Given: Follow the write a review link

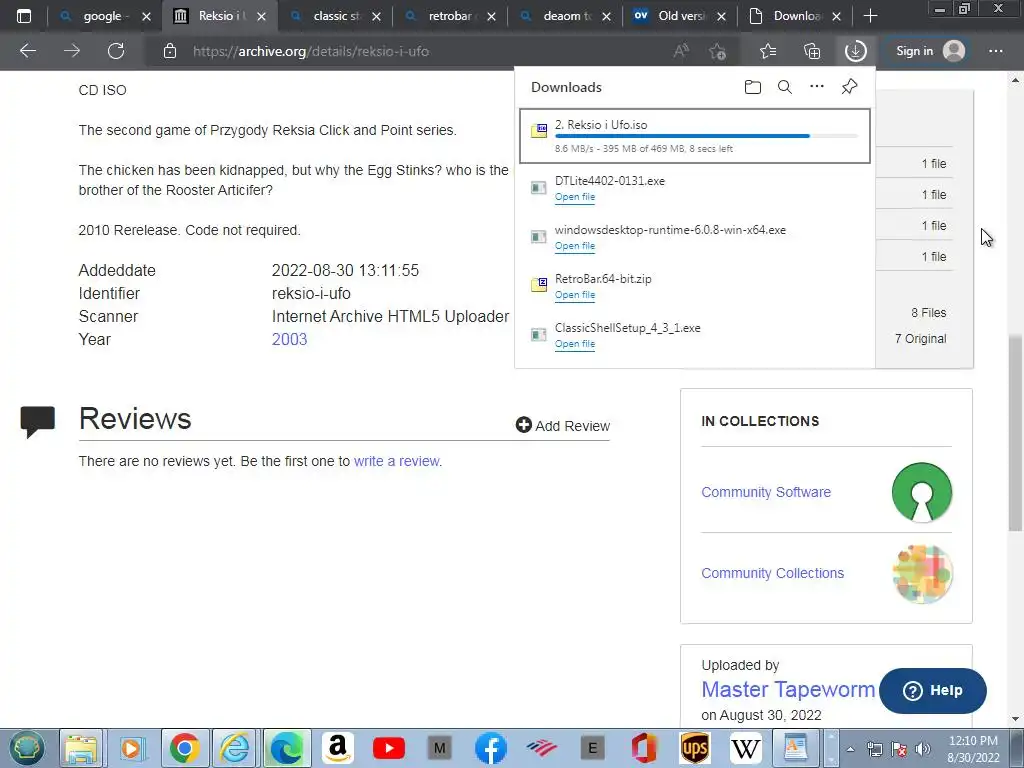Looking at the screenshot, I should 397,461.
